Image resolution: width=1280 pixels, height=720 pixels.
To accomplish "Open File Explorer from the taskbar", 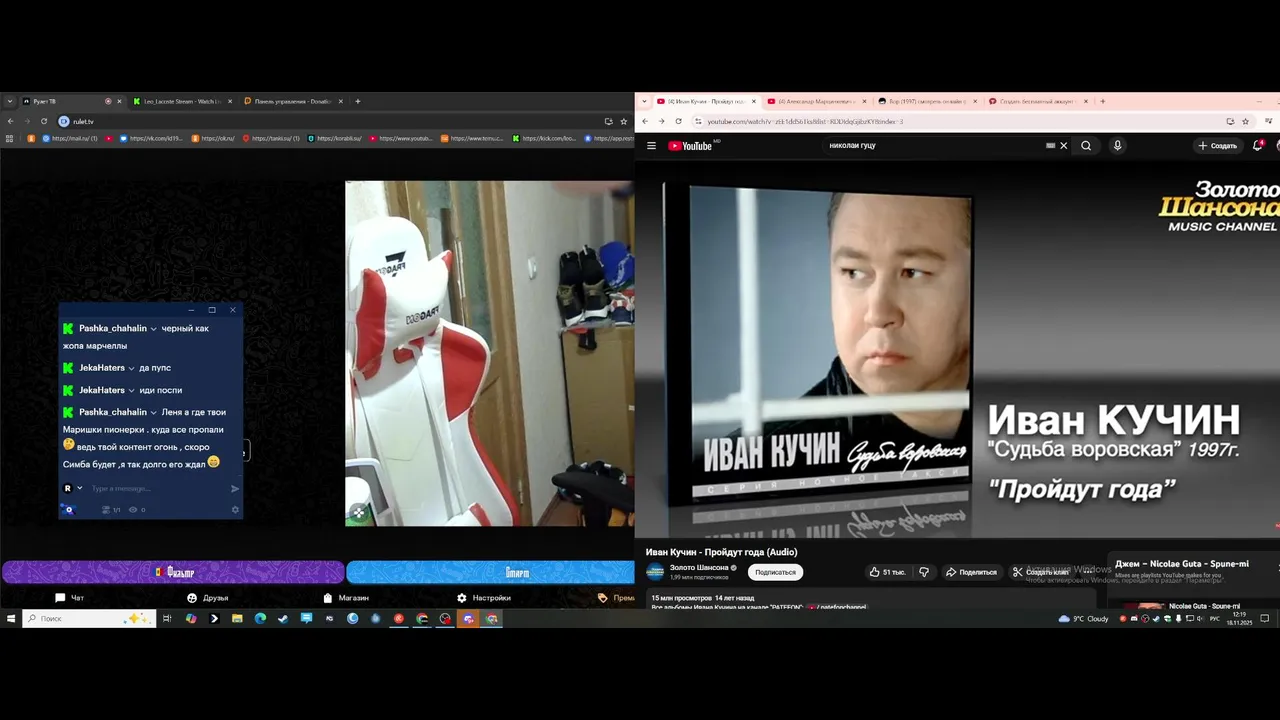I will click(x=237, y=619).
